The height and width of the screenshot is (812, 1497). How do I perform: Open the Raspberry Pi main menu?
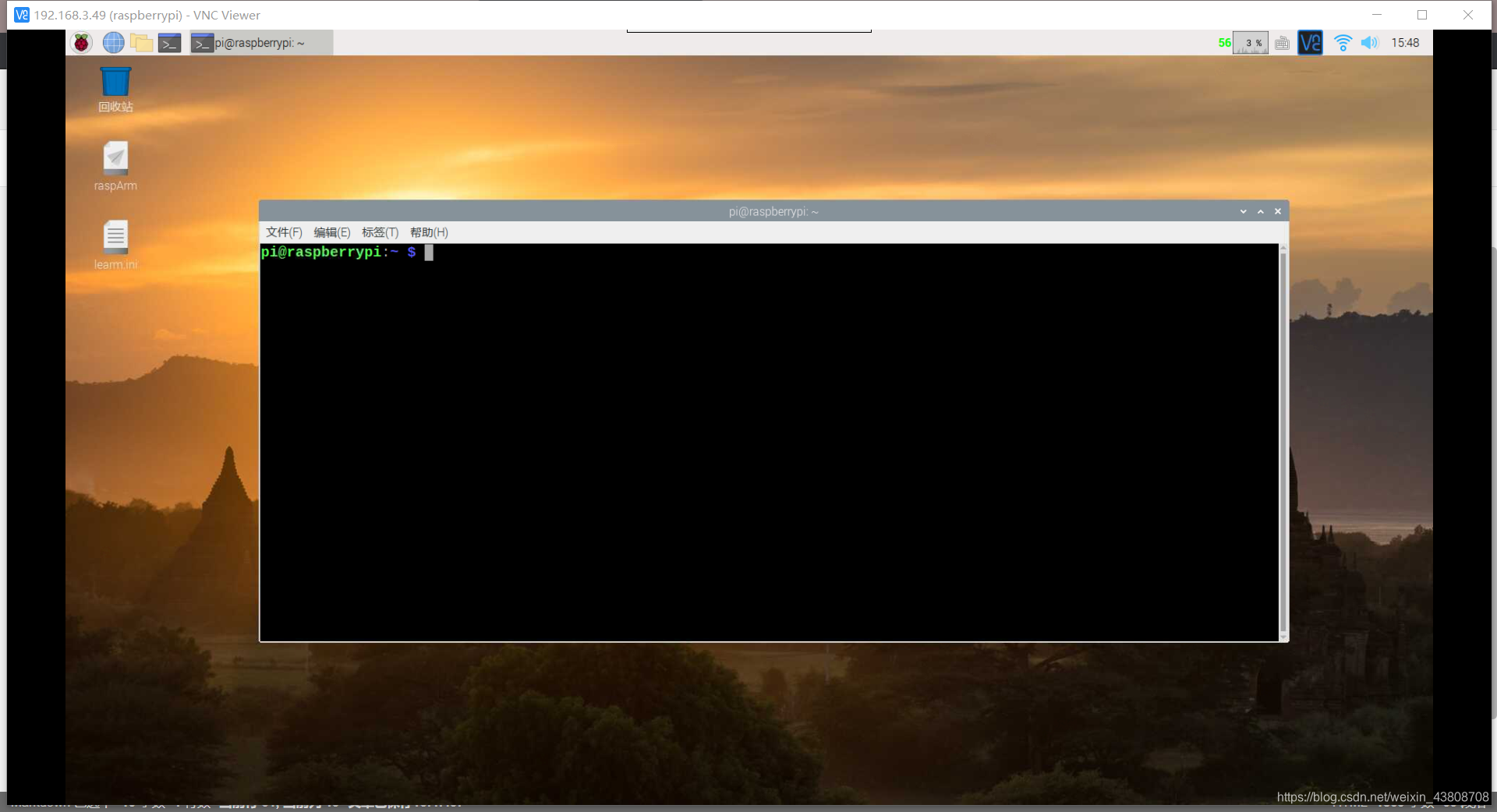[x=82, y=43]
